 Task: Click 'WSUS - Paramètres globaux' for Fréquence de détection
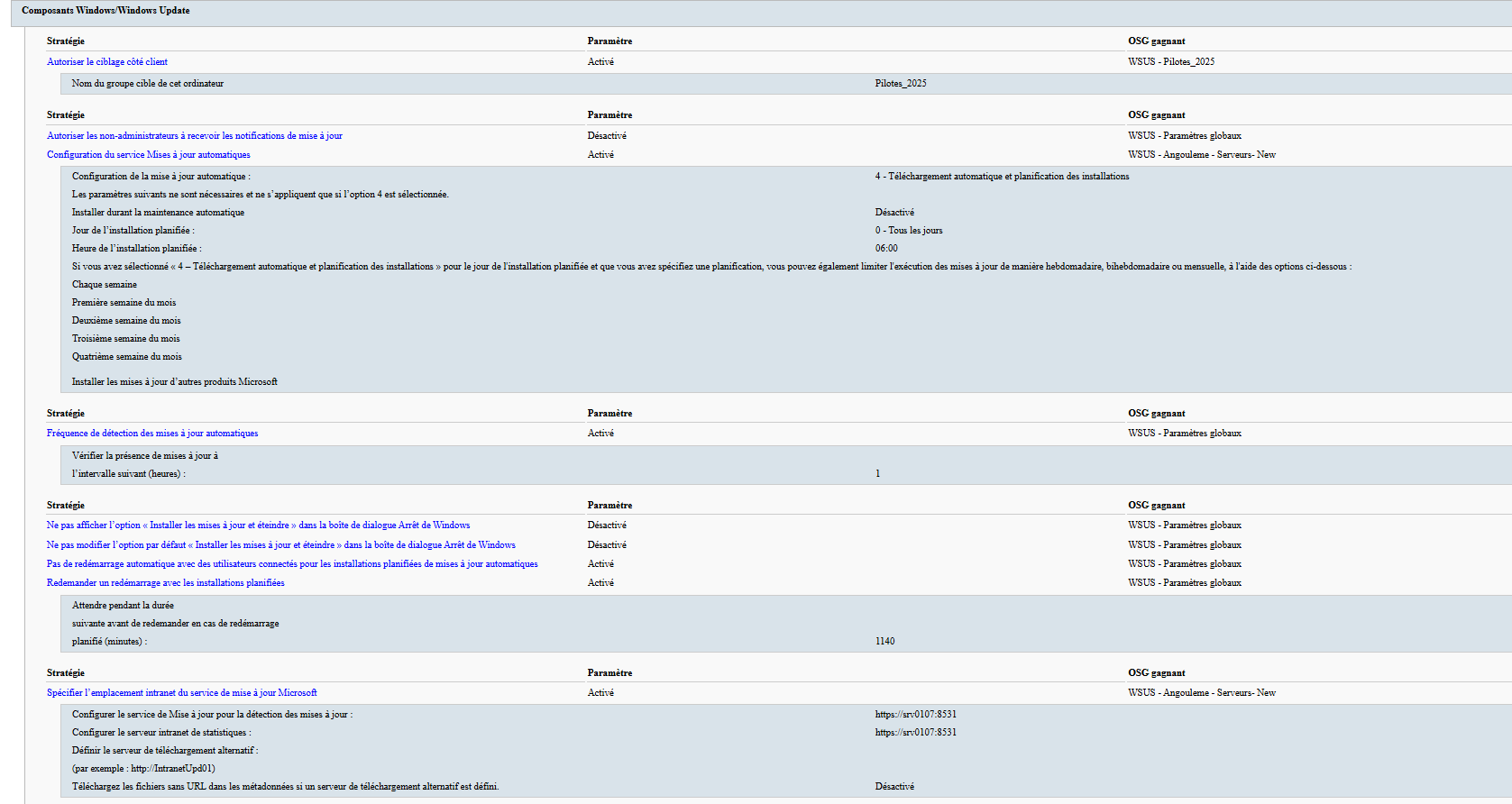pos(1185,434)
